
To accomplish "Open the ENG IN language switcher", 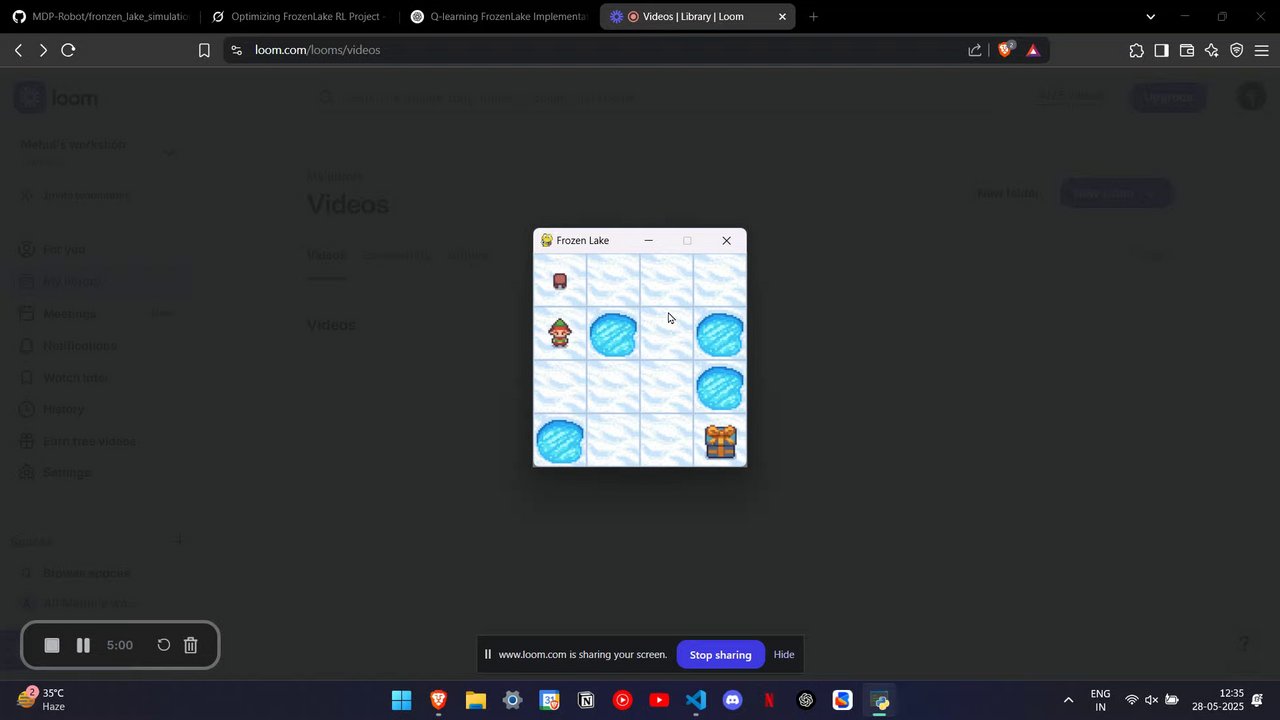I will coord(1100,700).
